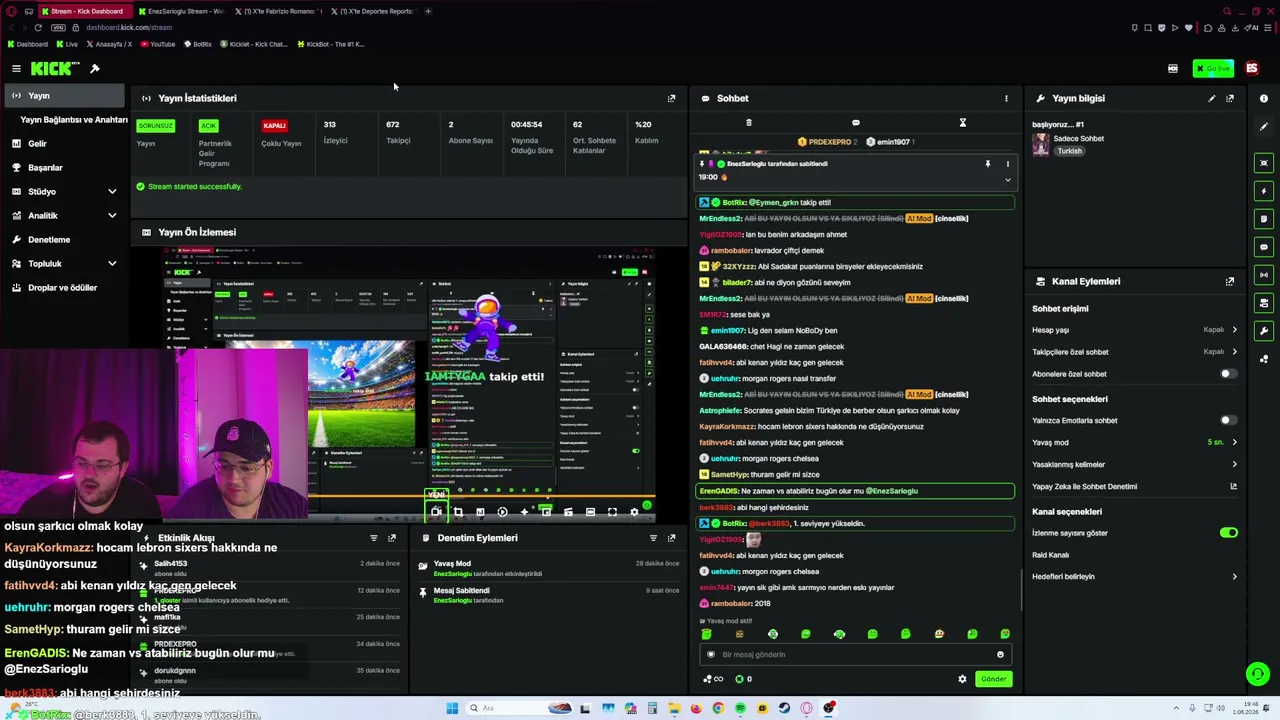
Task: Open the Windows Start button on taskbar
Action: (452, 708)
